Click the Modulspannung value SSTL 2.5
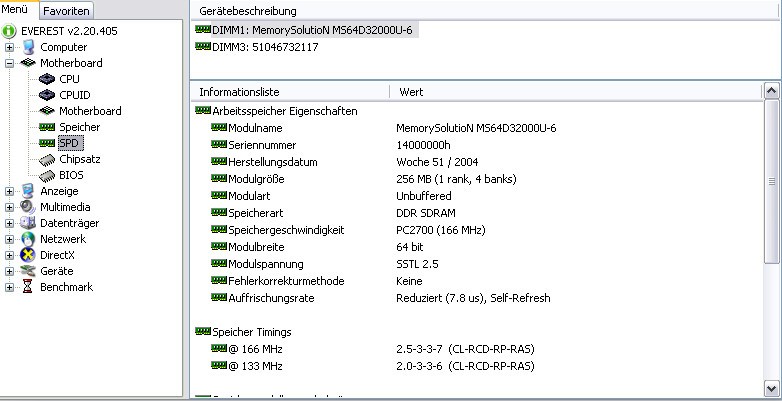 (x=417, y=264)
